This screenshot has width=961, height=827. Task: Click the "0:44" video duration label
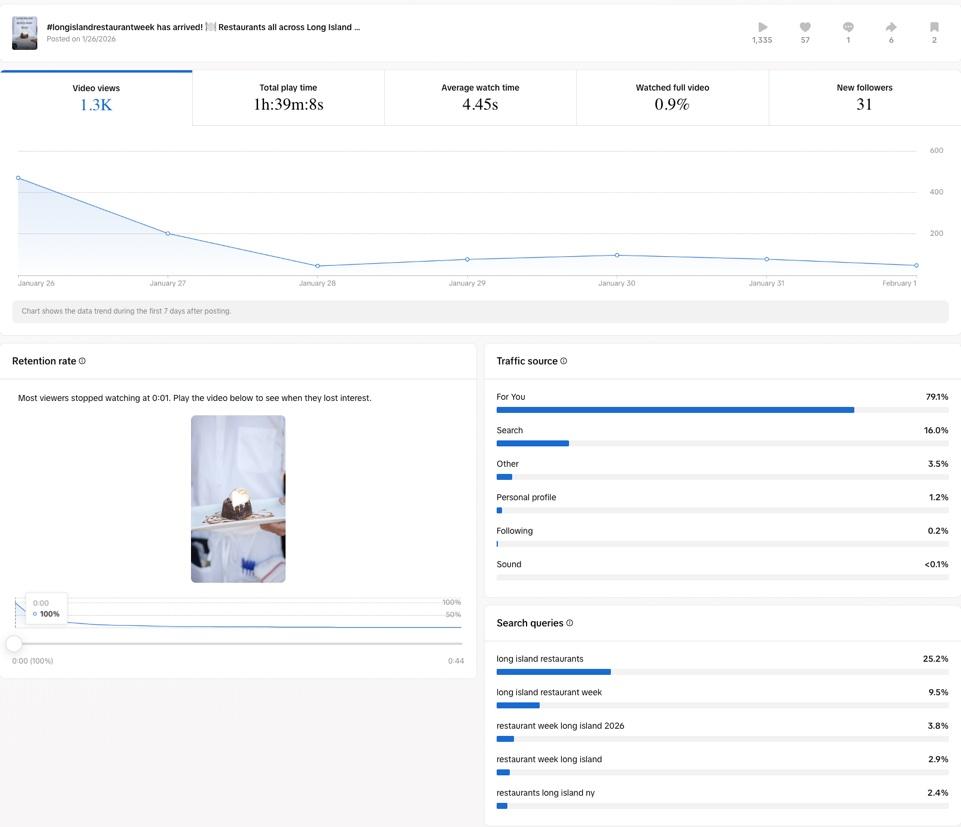(455, 661)
